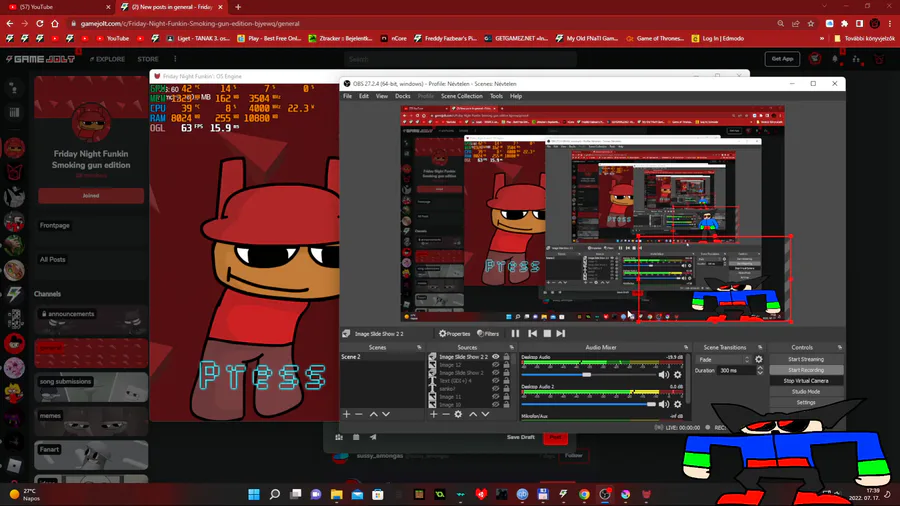This screenshot has width=900, height=506.
Task: Skip to next slide in OBS source toolbar
Action: coord(561,333)
